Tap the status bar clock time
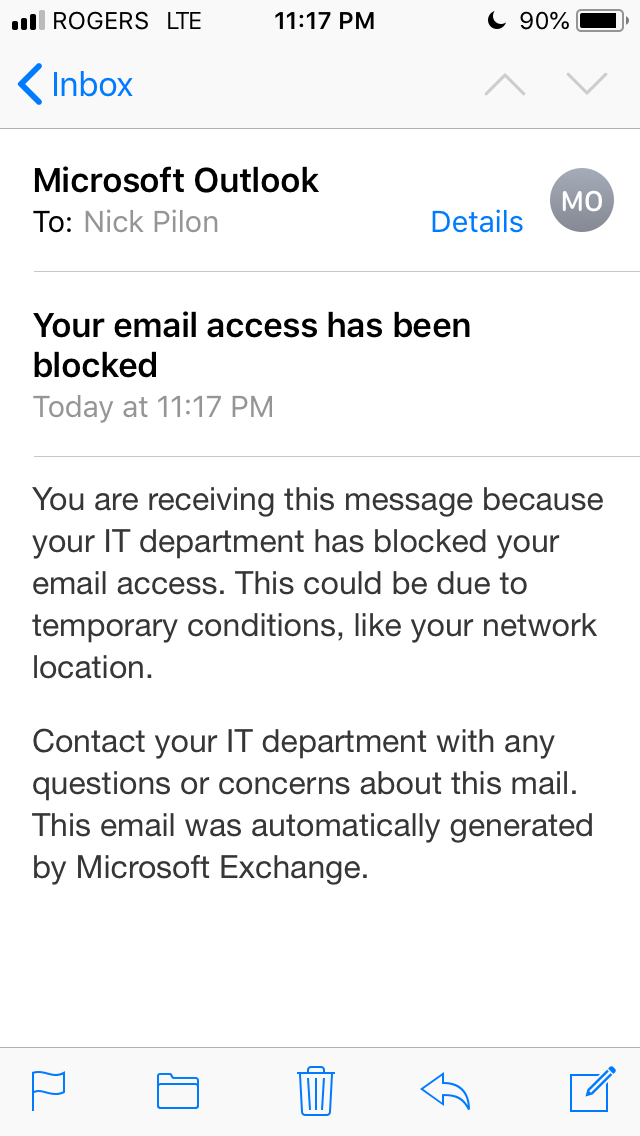The image size is (640, 1136). [324, 21]
